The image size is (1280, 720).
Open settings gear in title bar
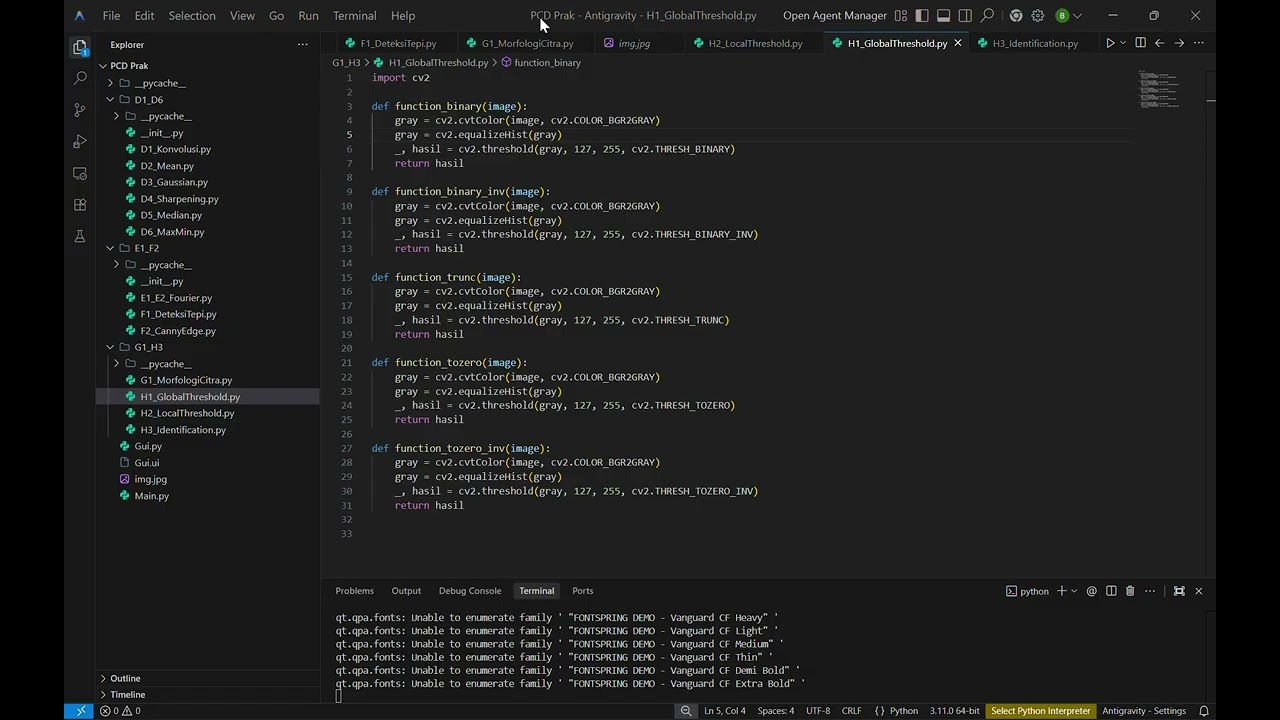[x=1037, y=16]
